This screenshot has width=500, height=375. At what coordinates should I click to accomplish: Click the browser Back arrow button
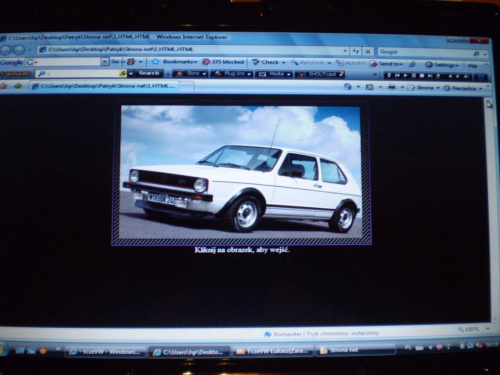(x=7, y=50)
